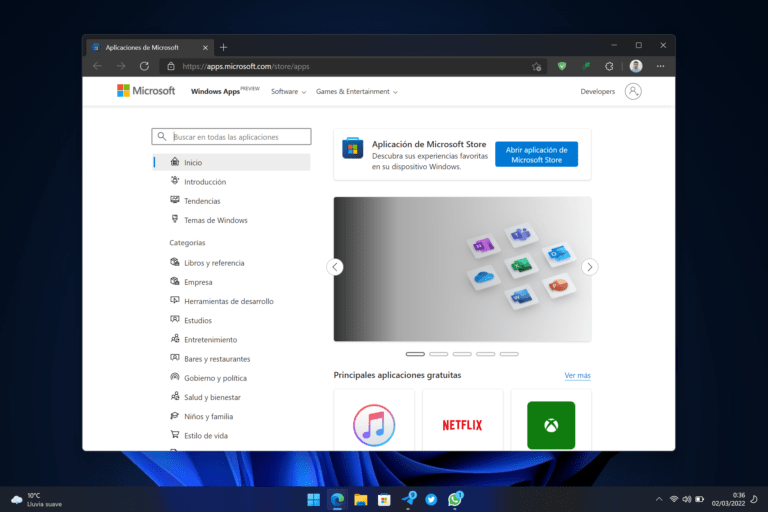The width and height of the screenshot is (768, 512).
Task: Click Abrir aplicación de Microsoft Store
Action: 536,154
